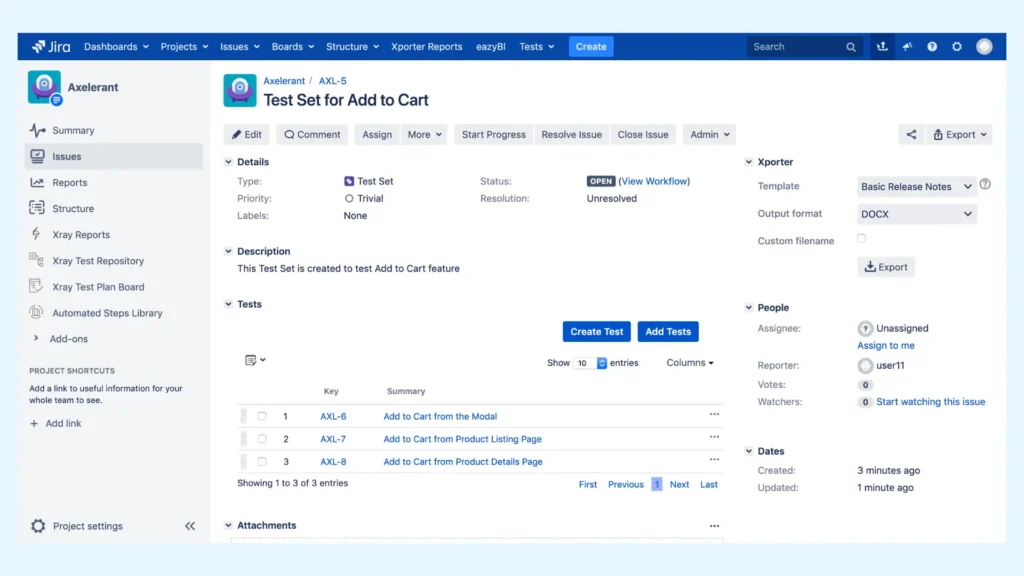
Task: Check the box for test AXL-6
Action: [262, 416]
